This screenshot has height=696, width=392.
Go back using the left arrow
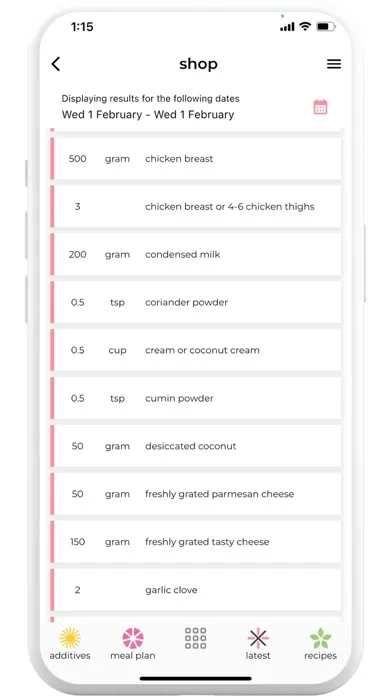click(x=55, y=64)
